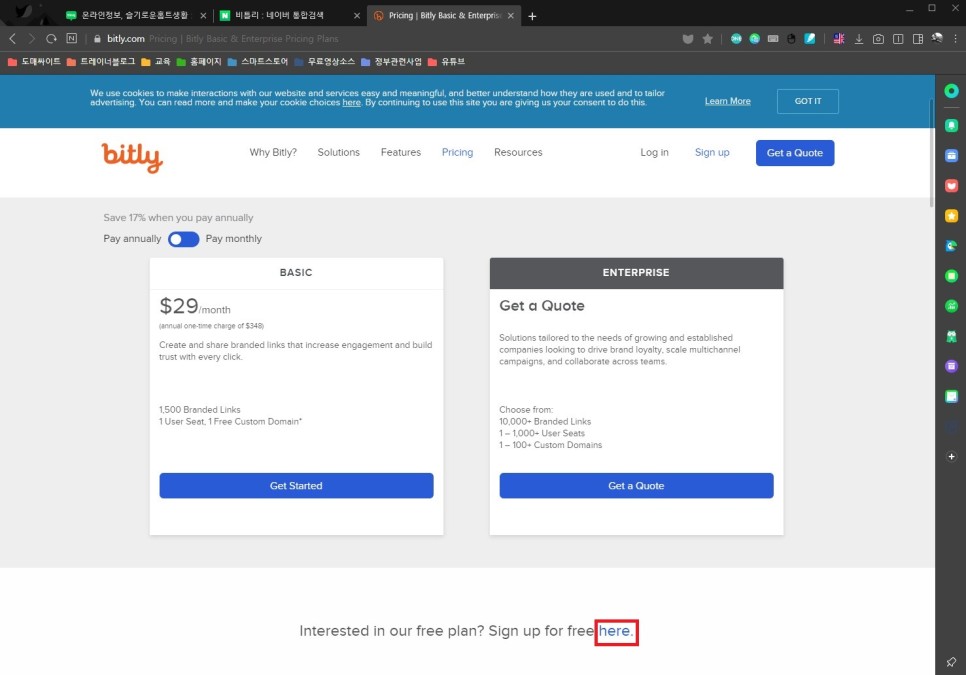Open the teal round extension icon
This screenshot has width=966, height=675.
[x=736, y=39]
